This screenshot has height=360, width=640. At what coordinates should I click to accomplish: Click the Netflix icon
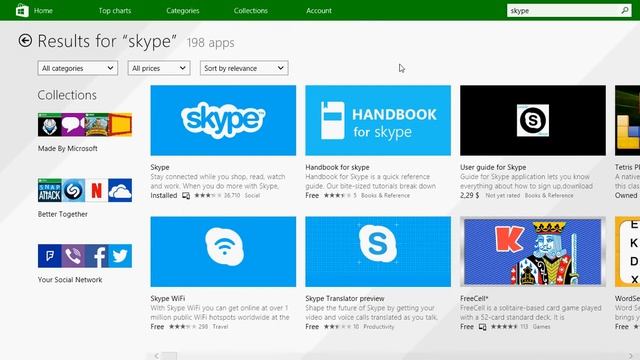pos(97,190)
